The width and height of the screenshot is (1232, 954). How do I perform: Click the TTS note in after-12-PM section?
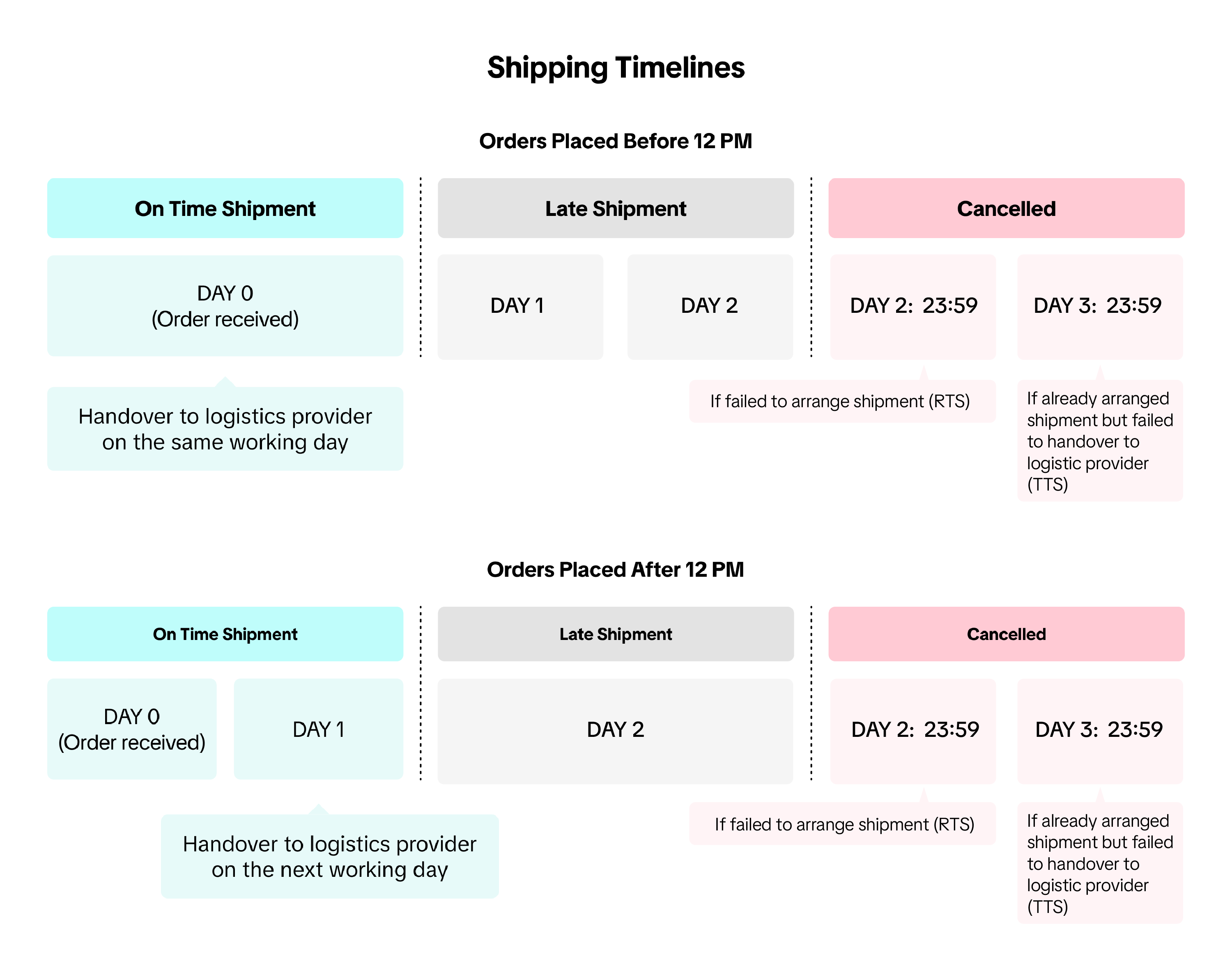click(x=1099, y=862)
